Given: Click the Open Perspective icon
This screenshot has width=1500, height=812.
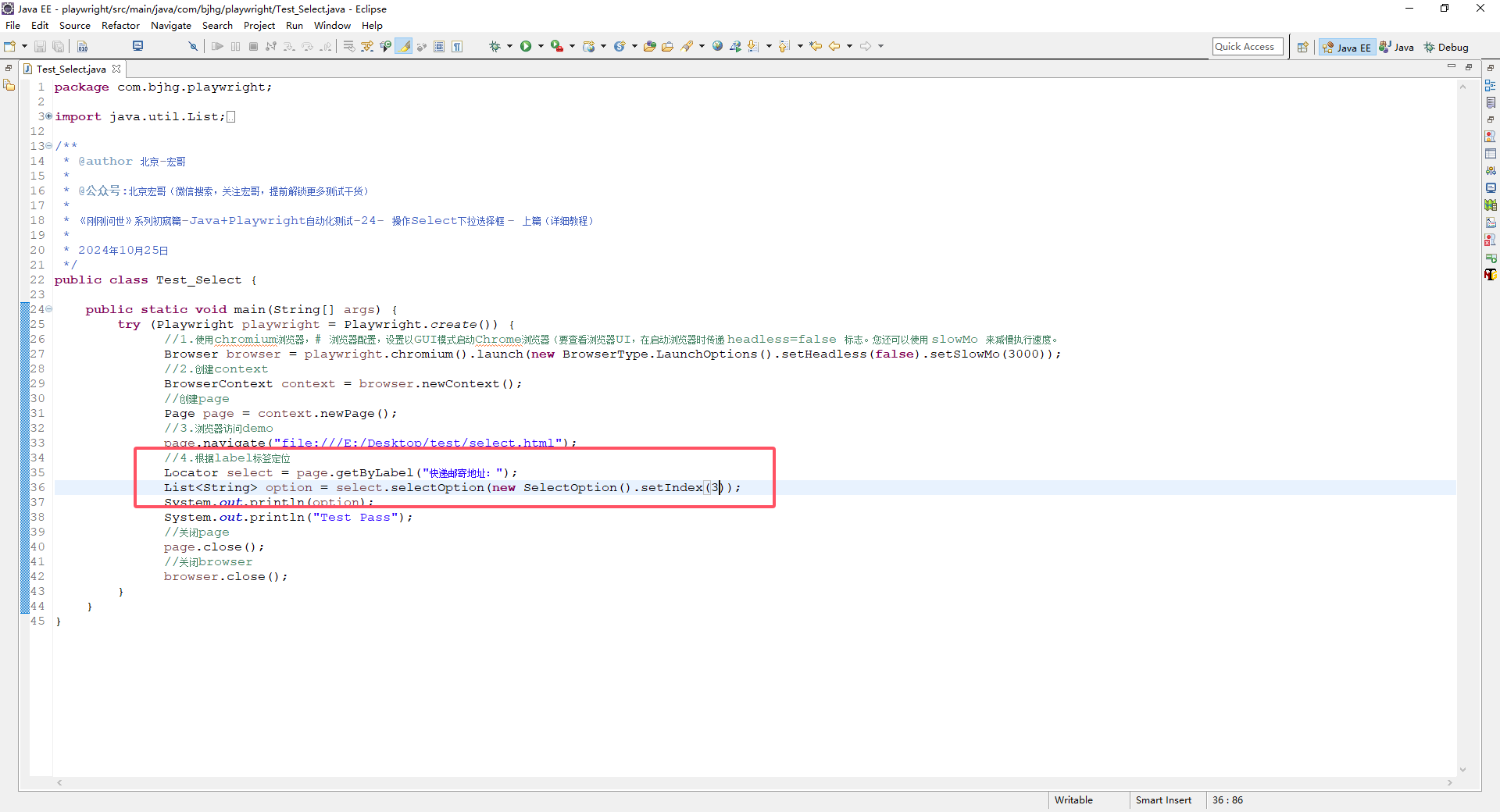Looking at the screenshot, I should point(1302,48).
